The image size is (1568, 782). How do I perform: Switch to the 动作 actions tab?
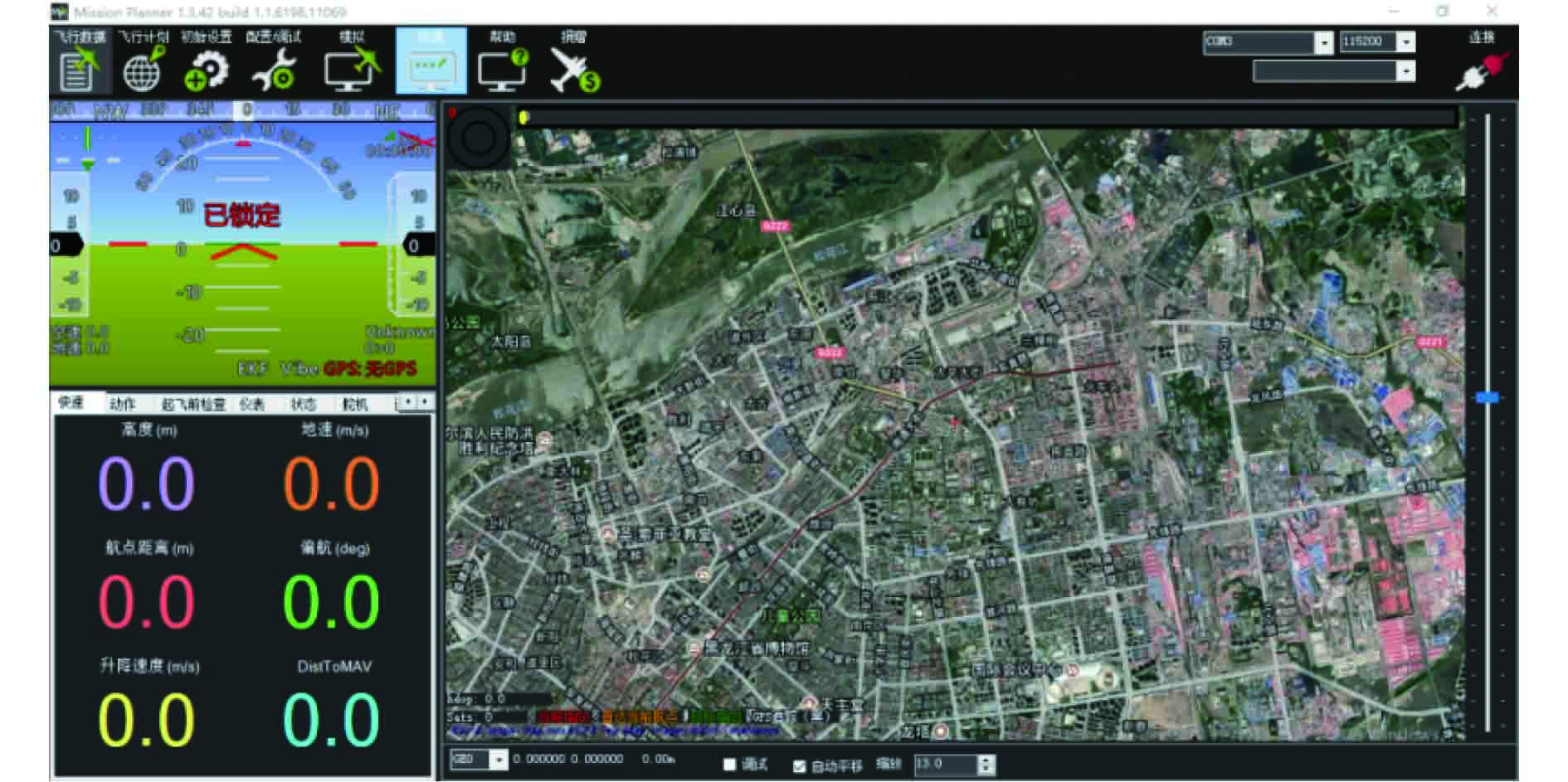122,404
